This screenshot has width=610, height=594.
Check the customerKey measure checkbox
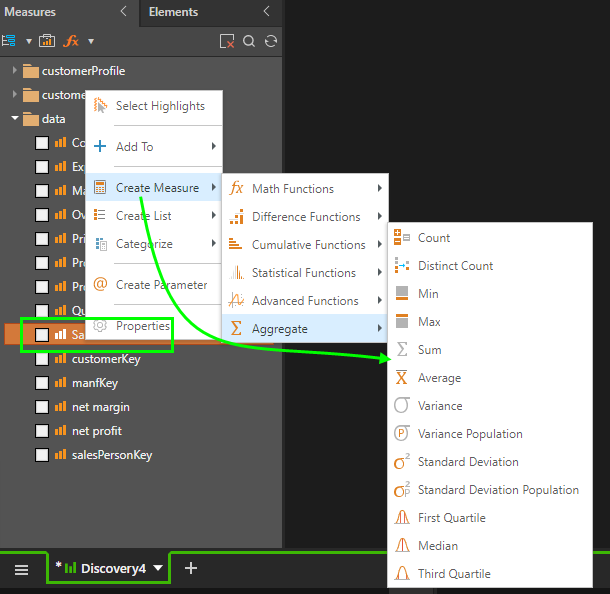pos(42,359)
